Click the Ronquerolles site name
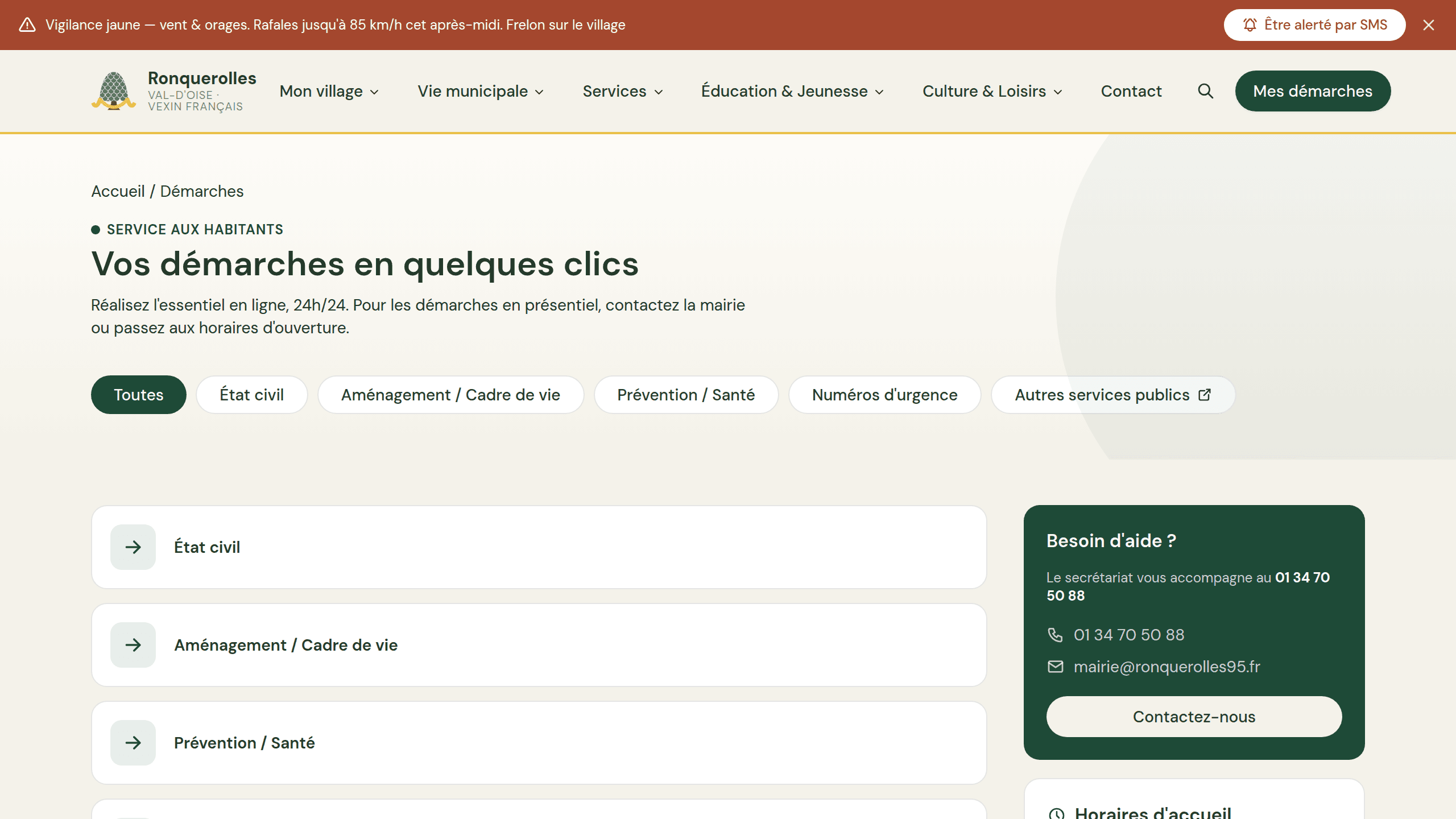Image resolution: width=1456 pixels, height=819 pixels. 202,78
